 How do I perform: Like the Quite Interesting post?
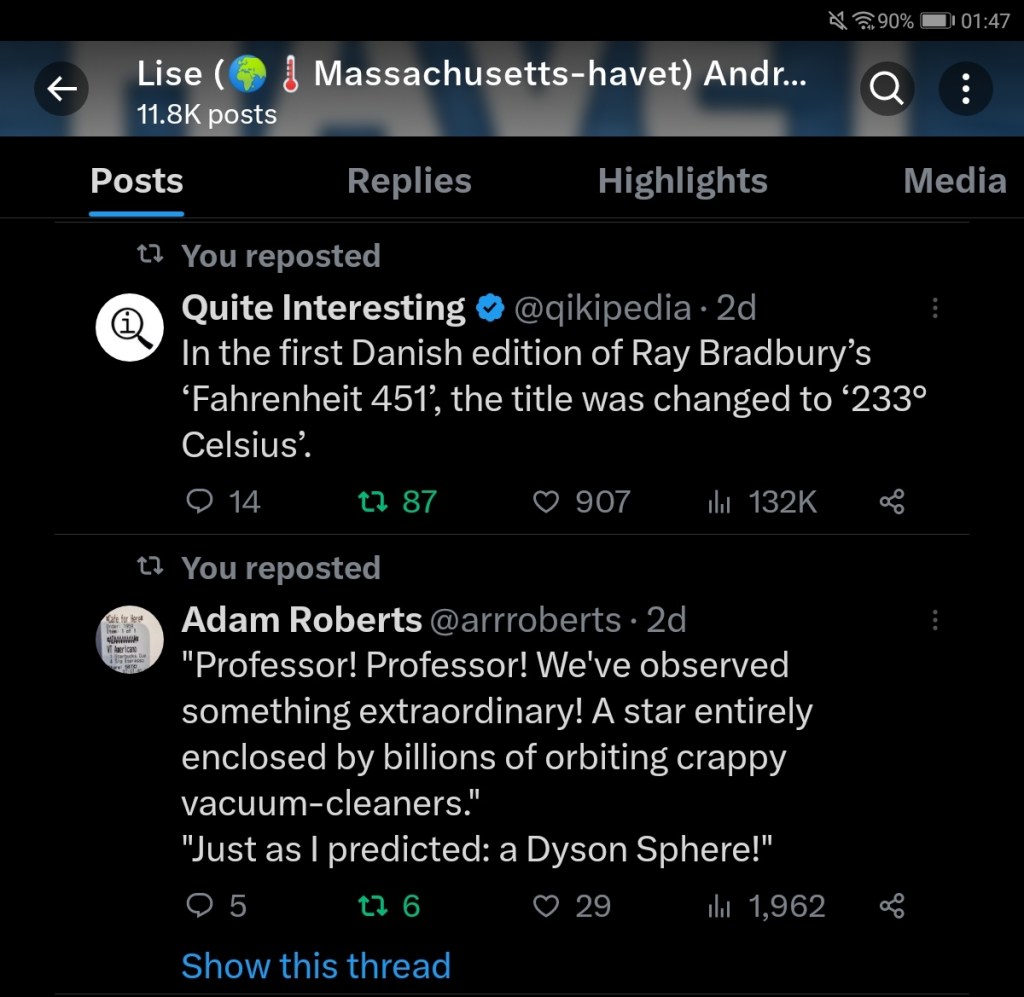pyautogui.click(x=546, y=501)
